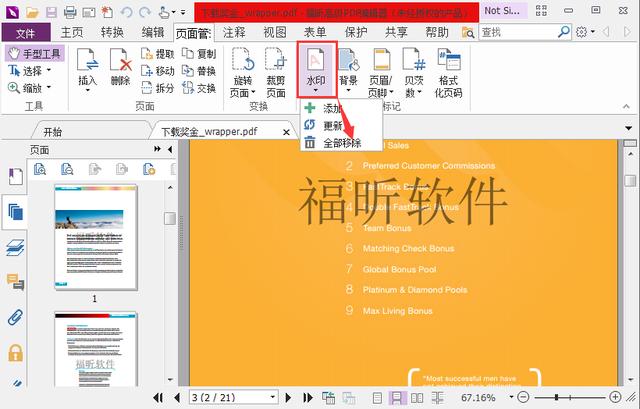
Task: Switch to the 编辑 ribbon tab
Action: pyautogui.click(x=153, y=32)
